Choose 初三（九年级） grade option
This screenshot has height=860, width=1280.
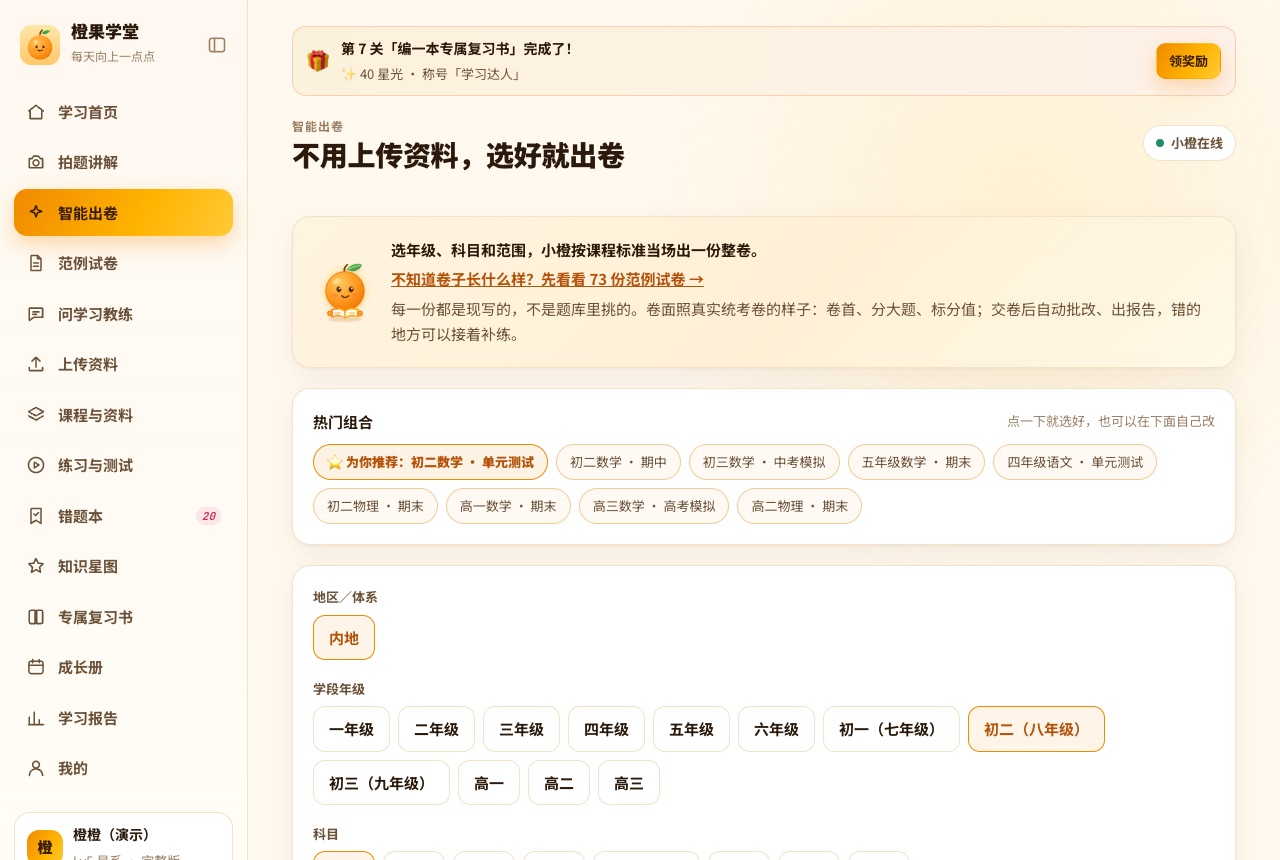pyautogui.click(x=381, y=783)
